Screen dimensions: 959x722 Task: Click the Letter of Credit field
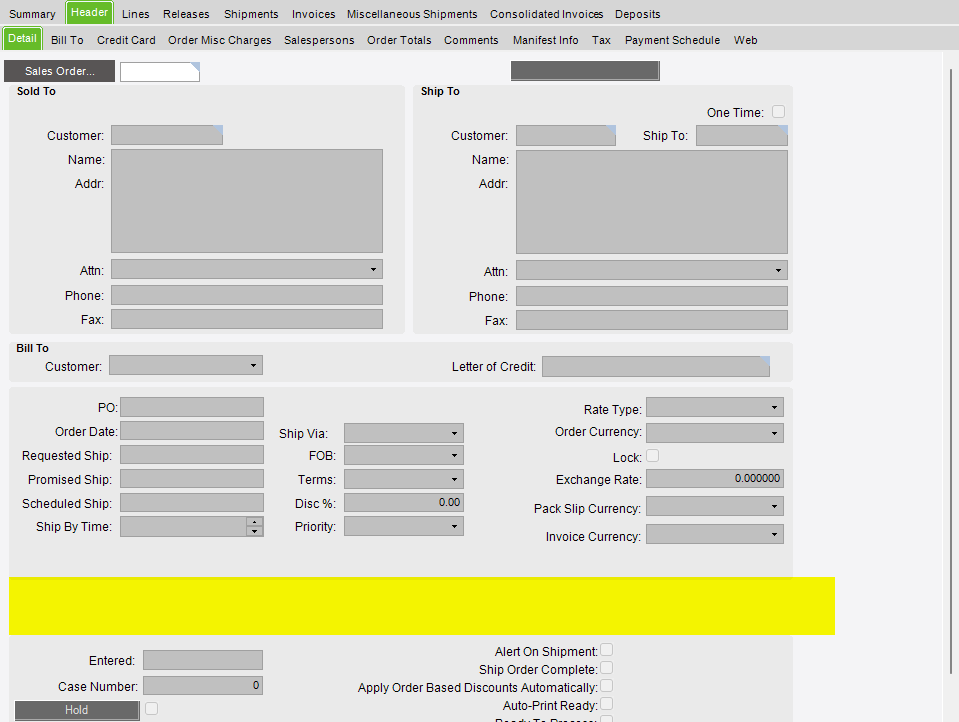point(656,367)
